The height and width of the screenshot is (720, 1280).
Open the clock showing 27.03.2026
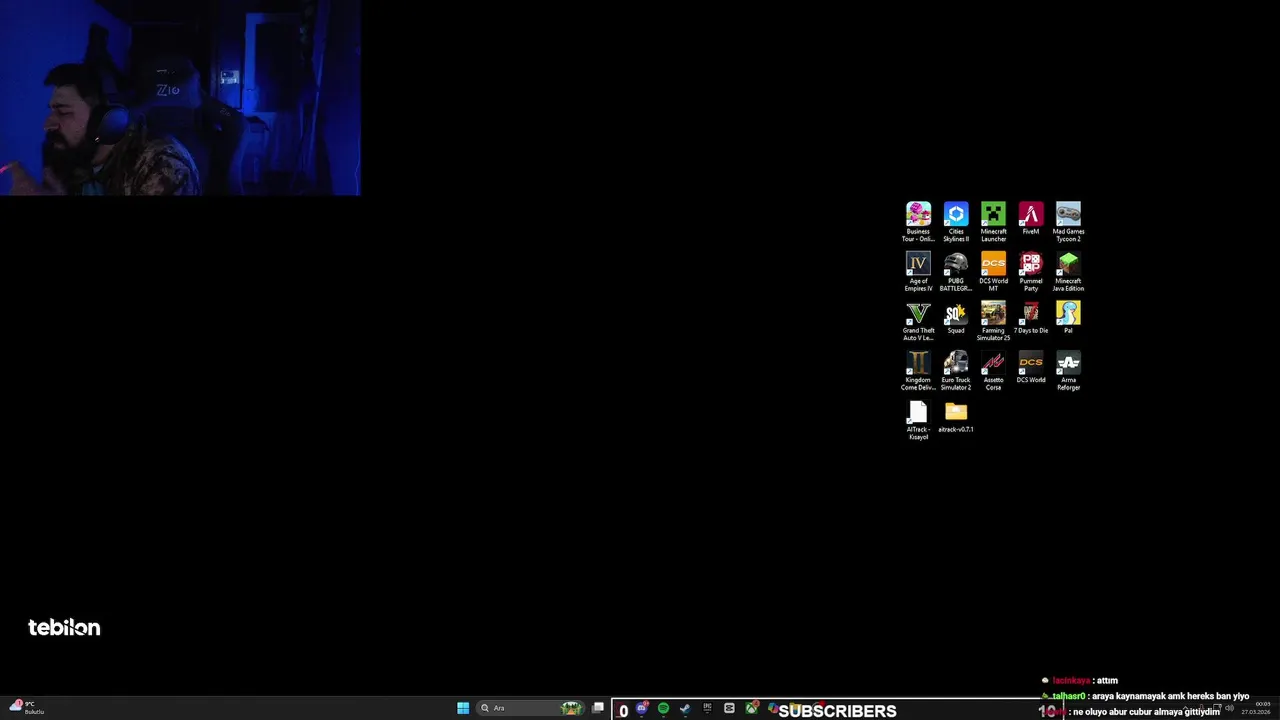tap(1256, 708)
